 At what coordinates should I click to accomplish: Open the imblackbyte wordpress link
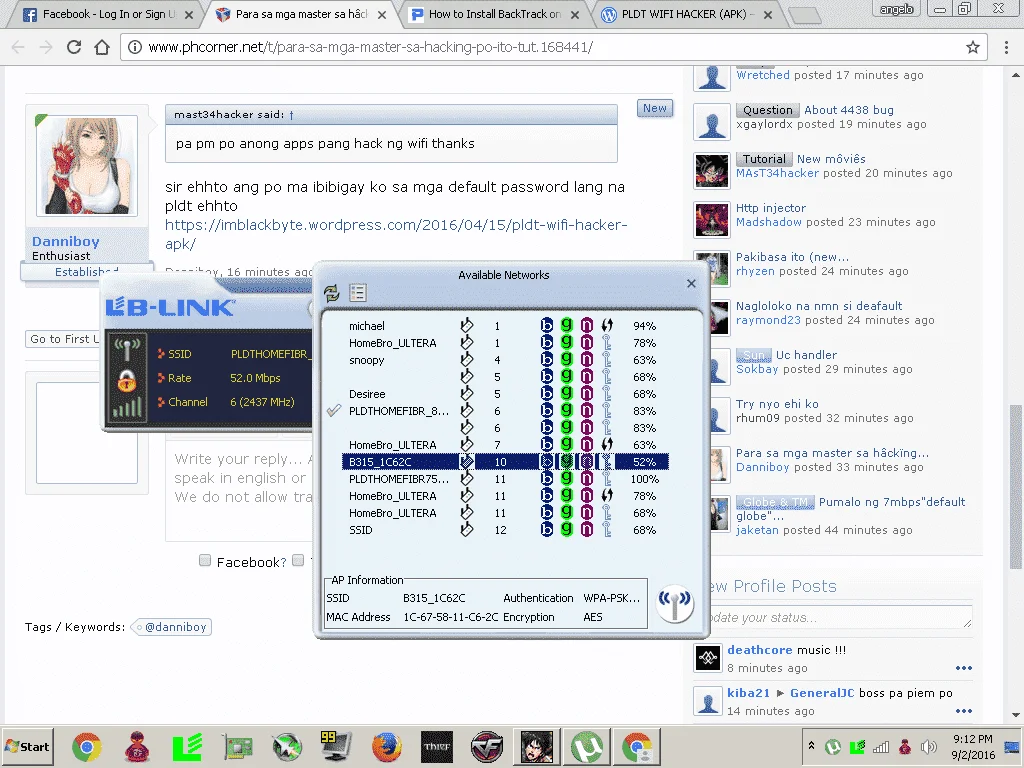coord(396,234)
